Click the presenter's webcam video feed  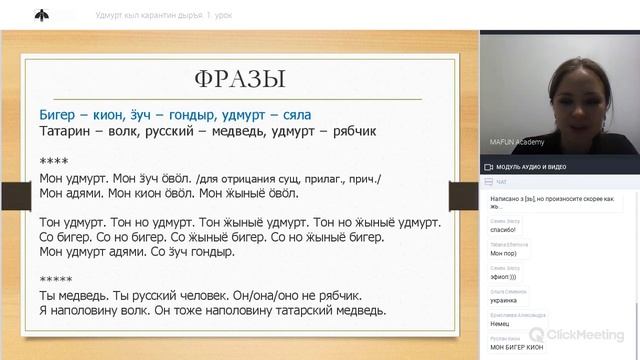point(560,95)
